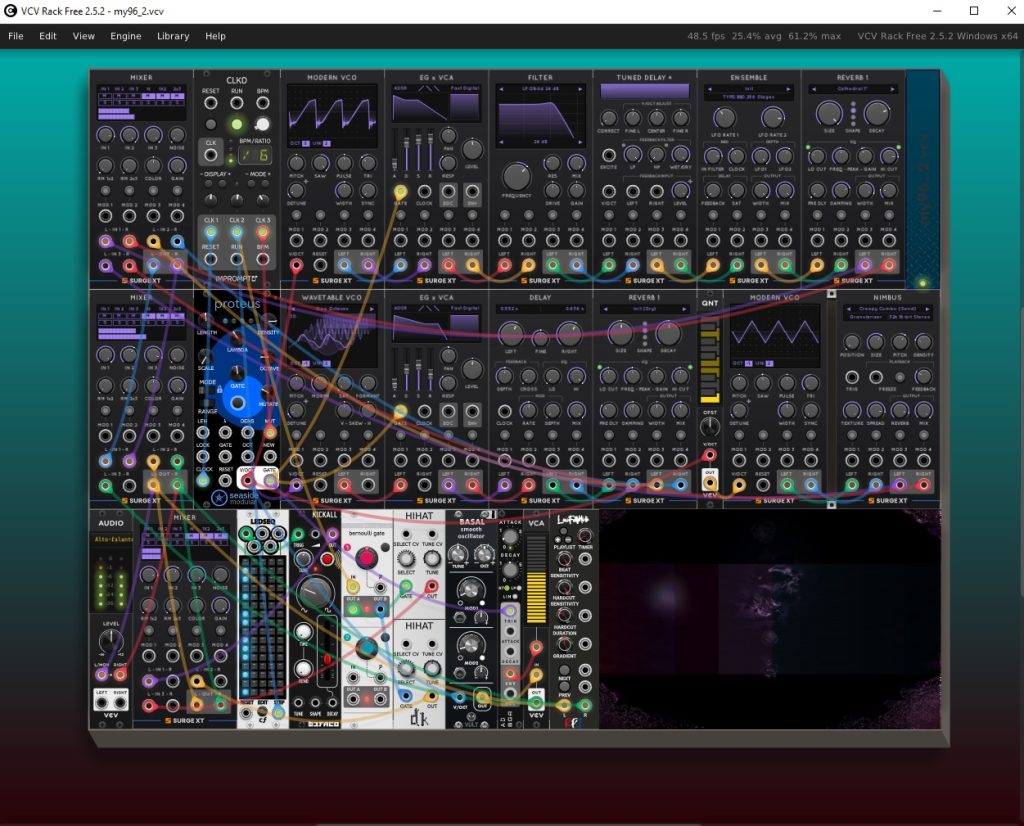Viewport: 1024px width, 826px height.
Task: Toggle the LO CUT enable light on Reverb 1
Action: 808,147
